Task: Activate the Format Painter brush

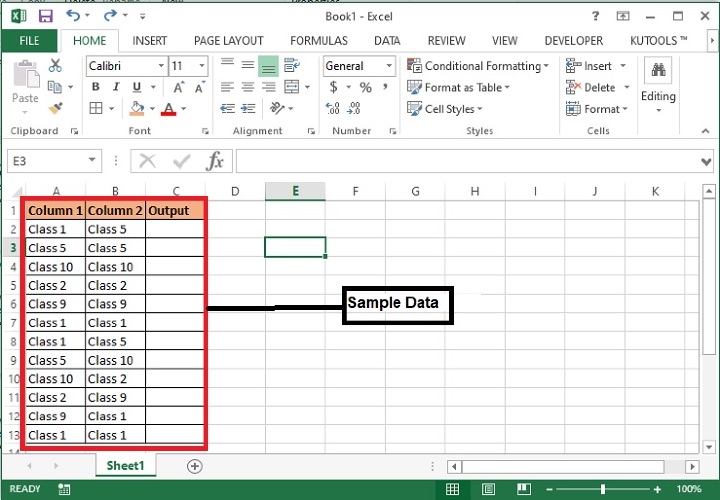Action: coord(55,108)
